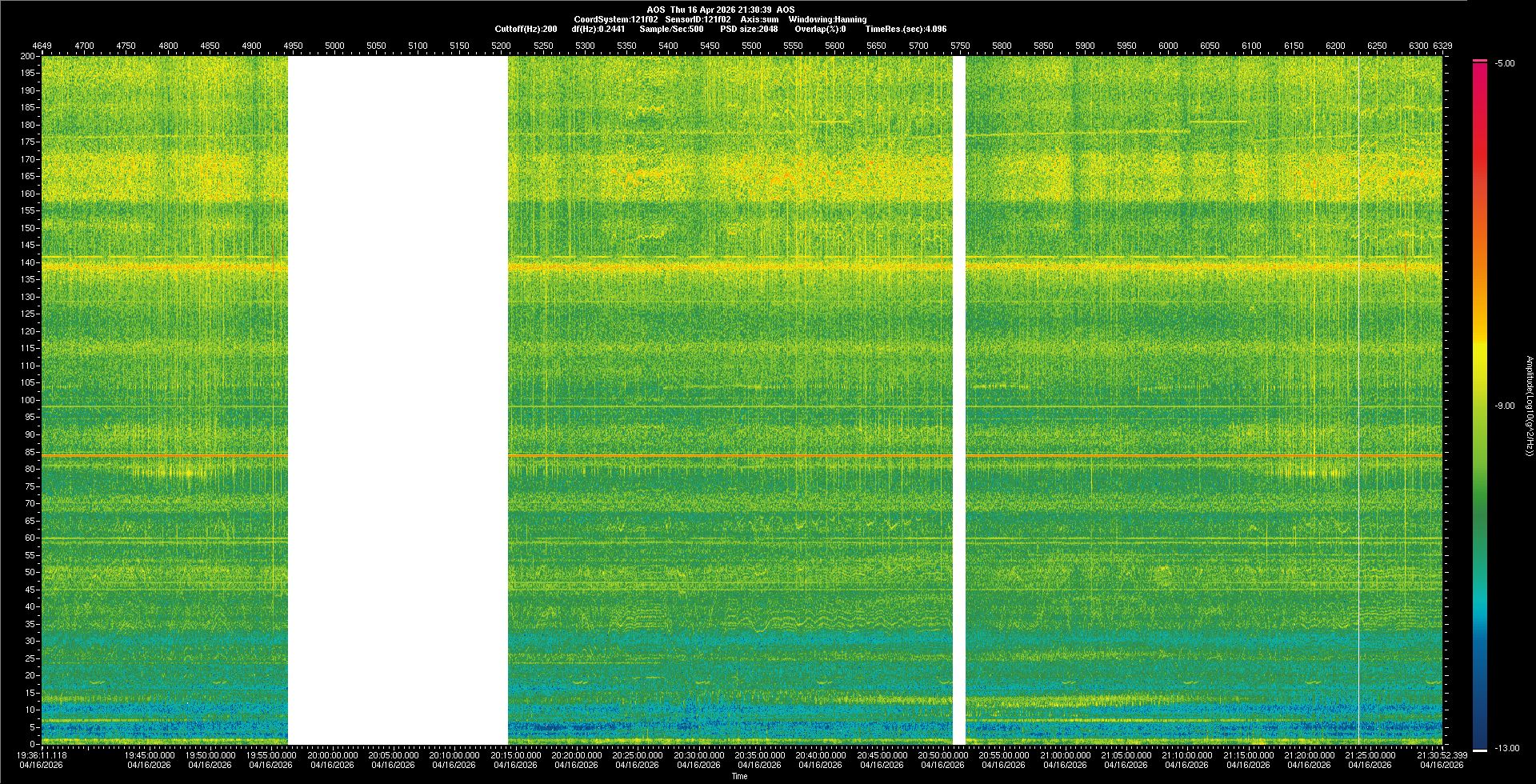Click the Cuttoff(Hz):200 parameter
1536x784 pixels.
point(526,29)
